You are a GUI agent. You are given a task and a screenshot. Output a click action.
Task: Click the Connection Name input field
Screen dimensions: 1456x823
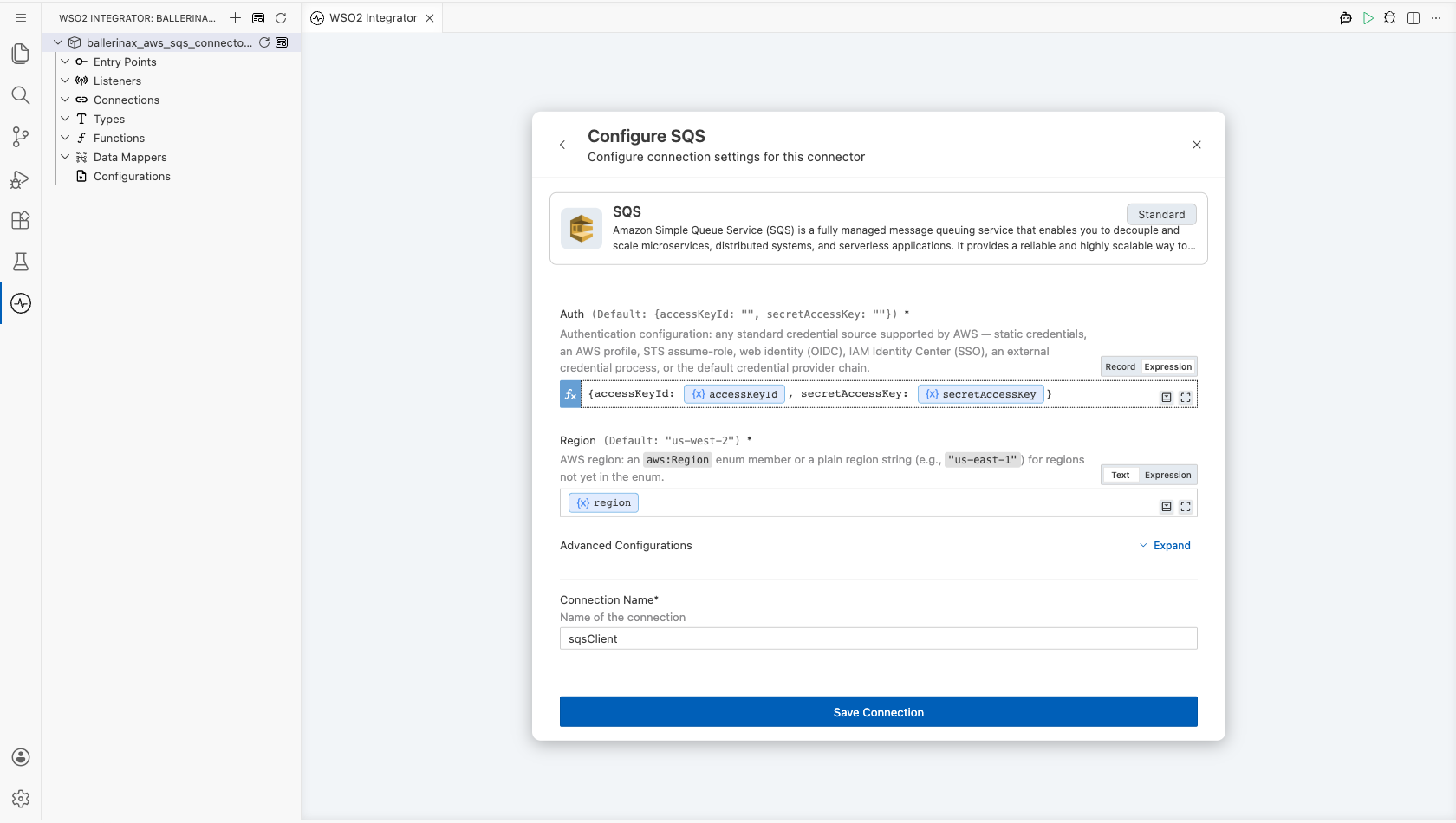tap(879, 638)
